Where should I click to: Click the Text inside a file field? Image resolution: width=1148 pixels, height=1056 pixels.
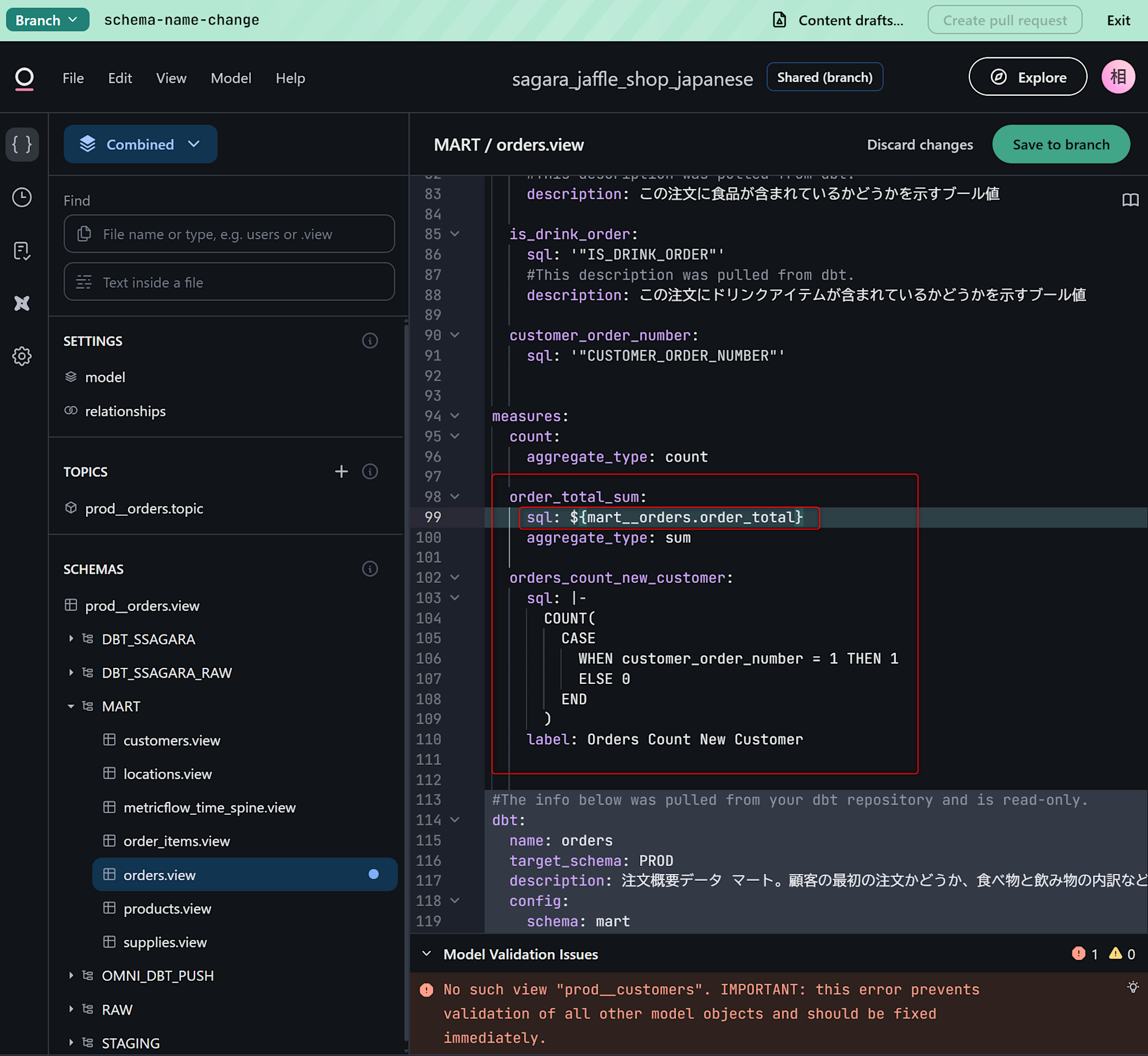click(230, 282)
